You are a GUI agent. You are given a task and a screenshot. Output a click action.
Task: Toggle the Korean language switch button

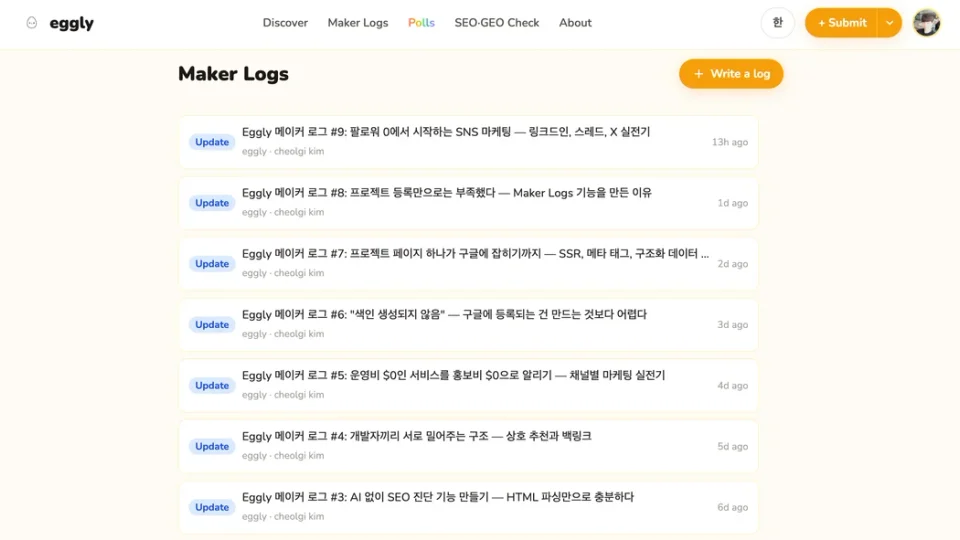[x=778, y=23]
